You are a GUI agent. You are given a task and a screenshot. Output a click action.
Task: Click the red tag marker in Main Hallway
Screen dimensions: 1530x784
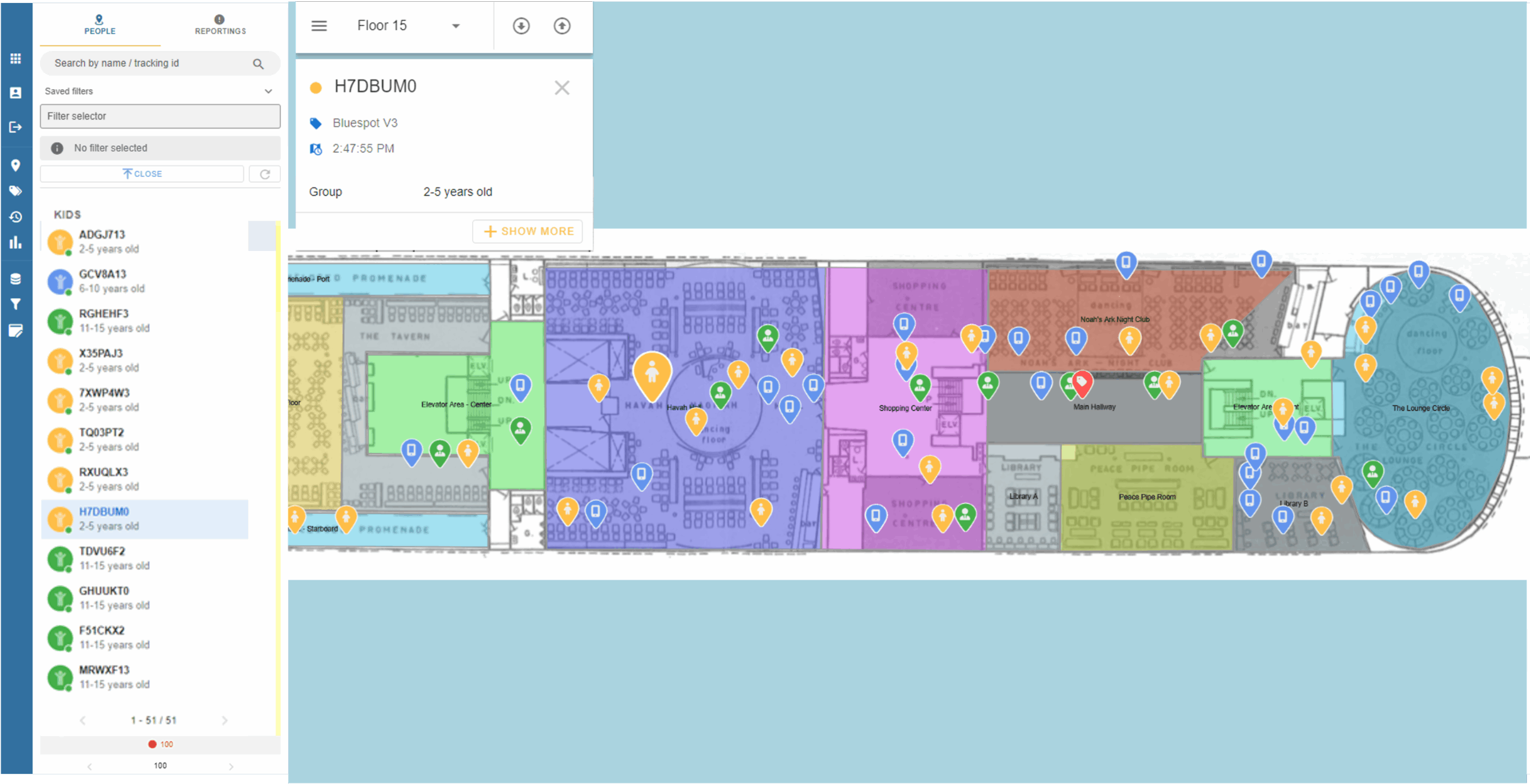click(x=1082, y=382)
